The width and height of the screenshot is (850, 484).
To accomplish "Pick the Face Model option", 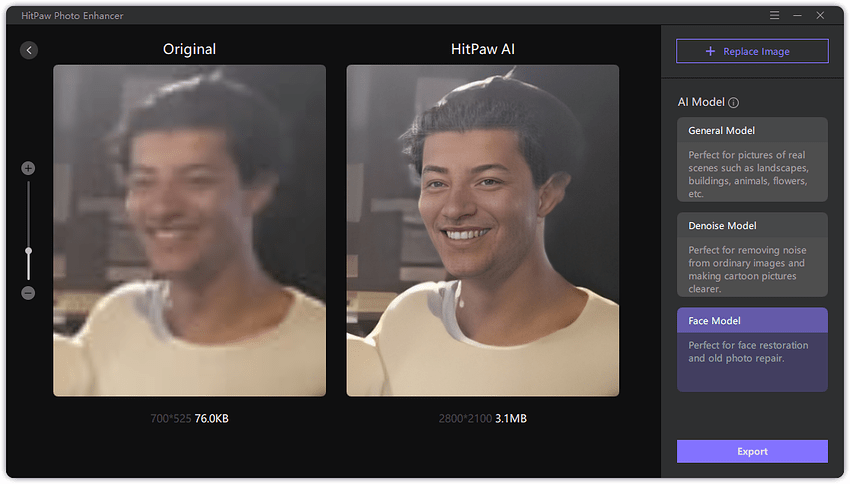I will 752,349.
